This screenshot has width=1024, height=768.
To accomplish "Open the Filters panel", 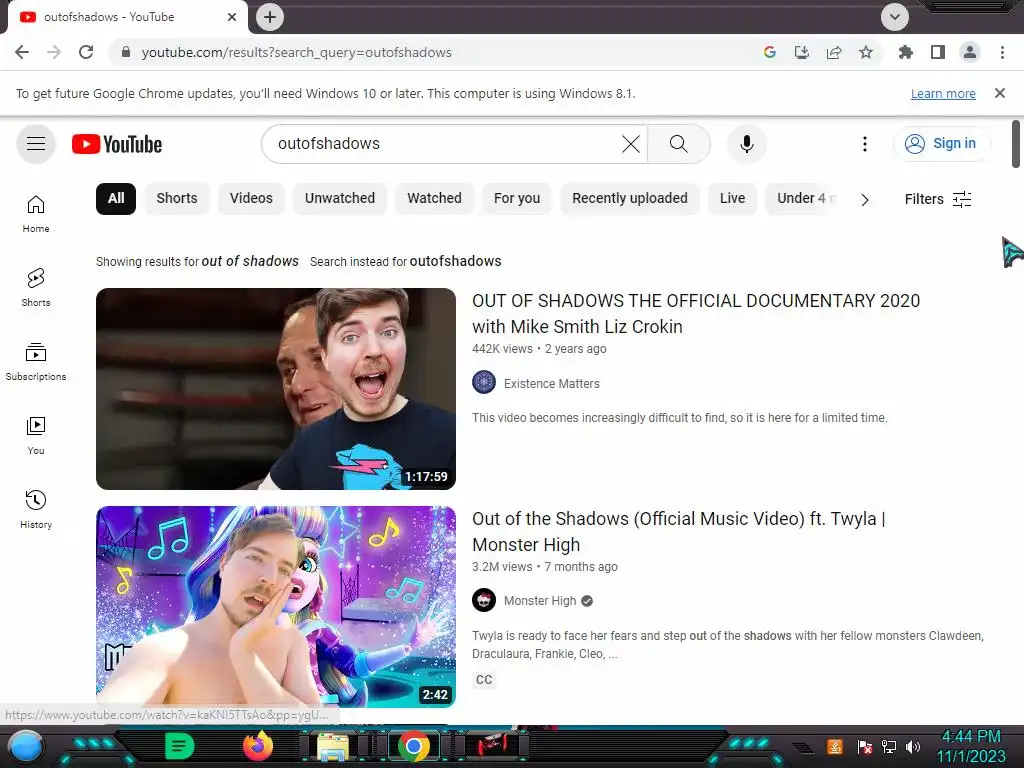I will [938, 199].
